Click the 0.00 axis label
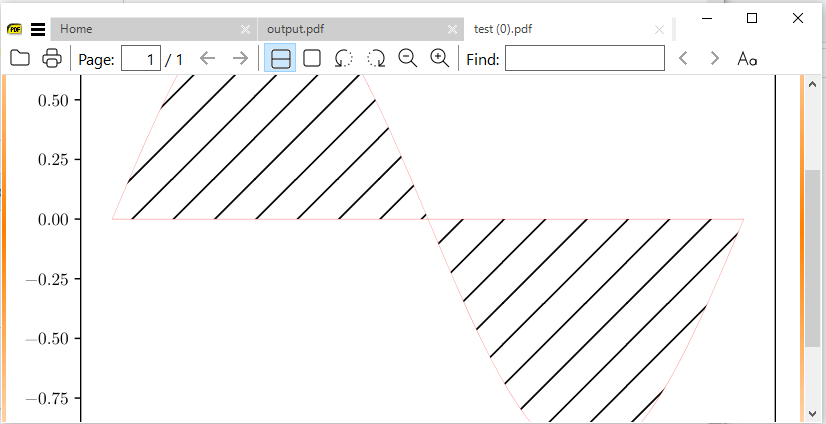 [x=54, y=219]
